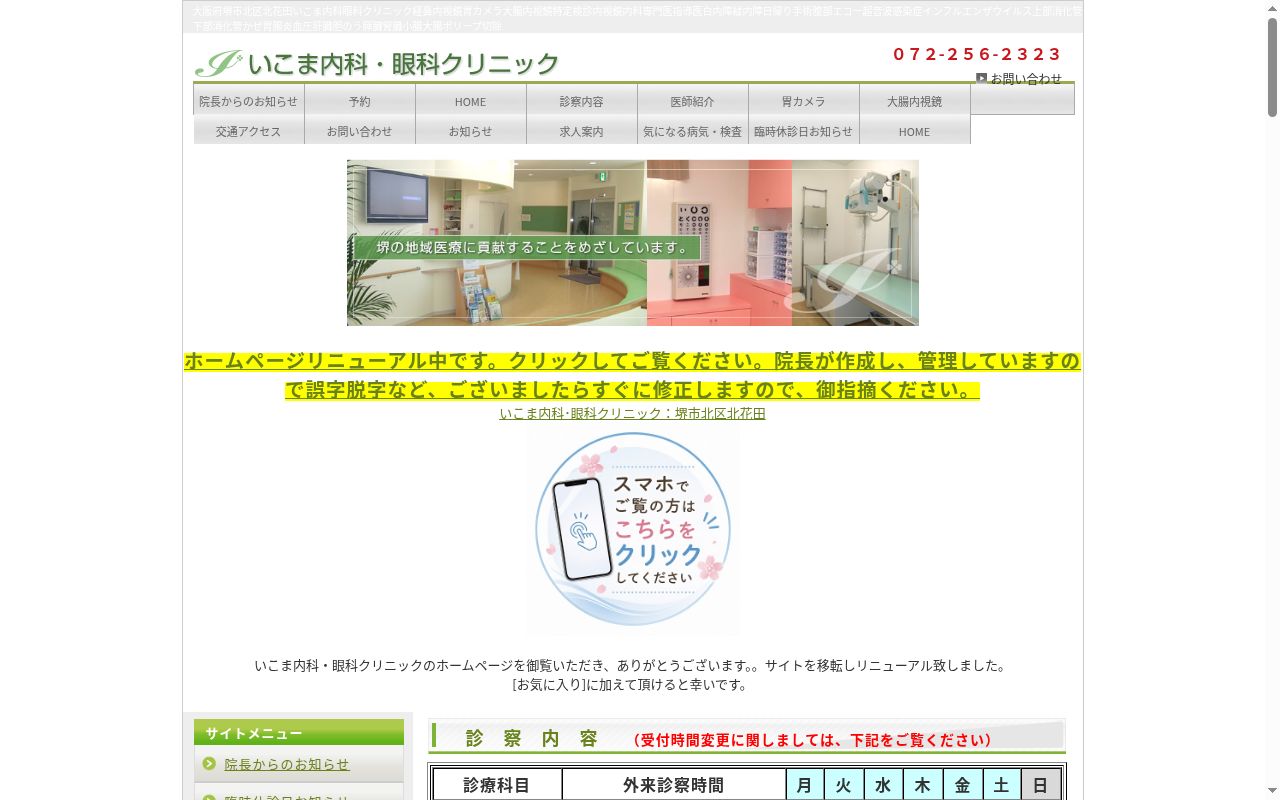
Task: Open the smartphone view circular banner
Action: point(633,531)
